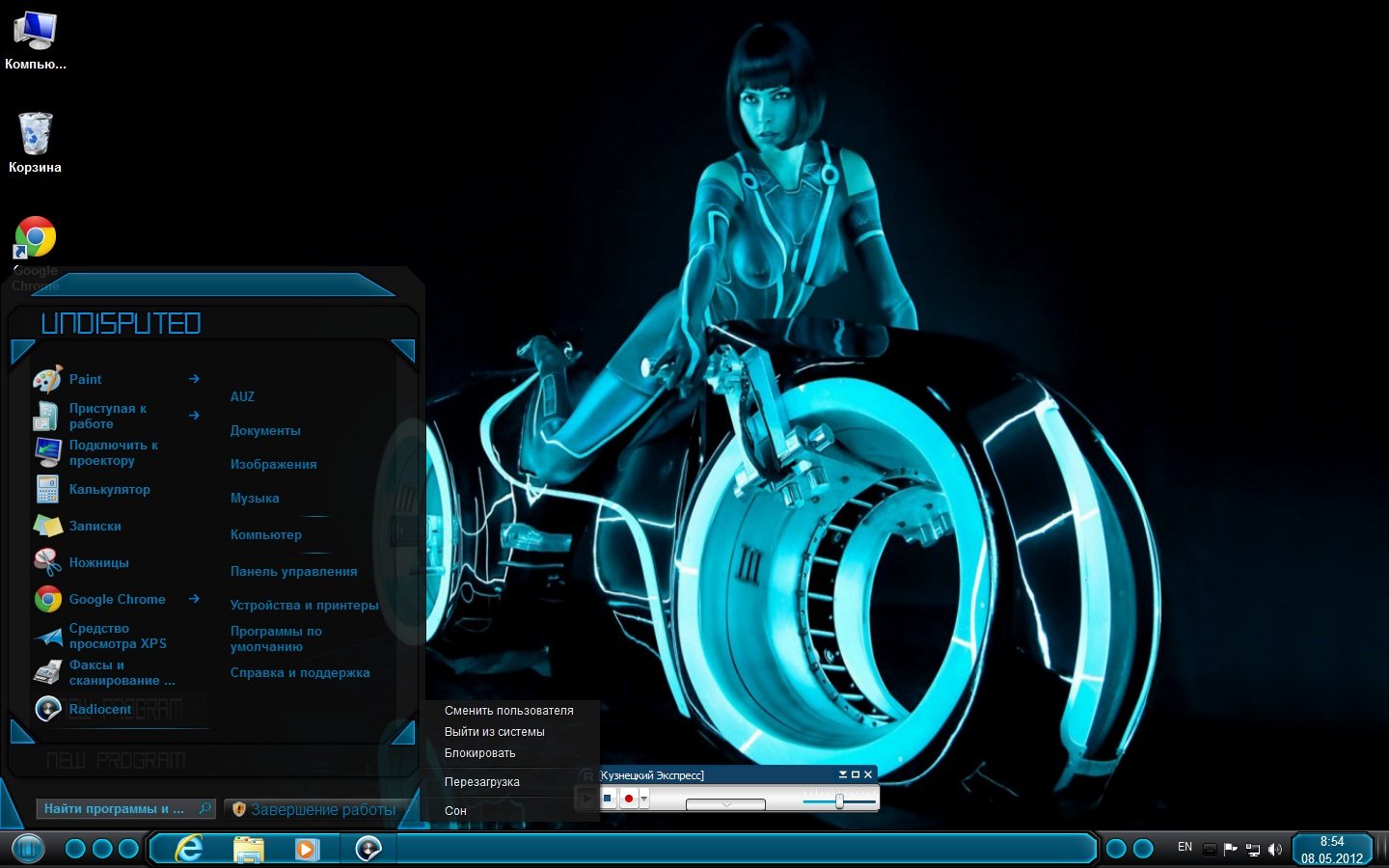The image size is (1389, 868).
Task: Expand the Google Chrome jump list arrow
Action: pos(194,599)
